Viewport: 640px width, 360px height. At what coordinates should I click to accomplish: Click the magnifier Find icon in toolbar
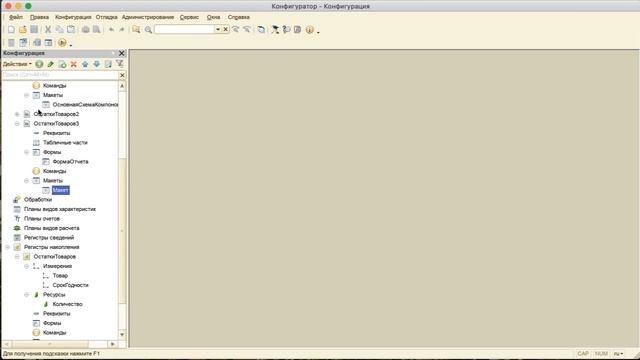point(148,29)
